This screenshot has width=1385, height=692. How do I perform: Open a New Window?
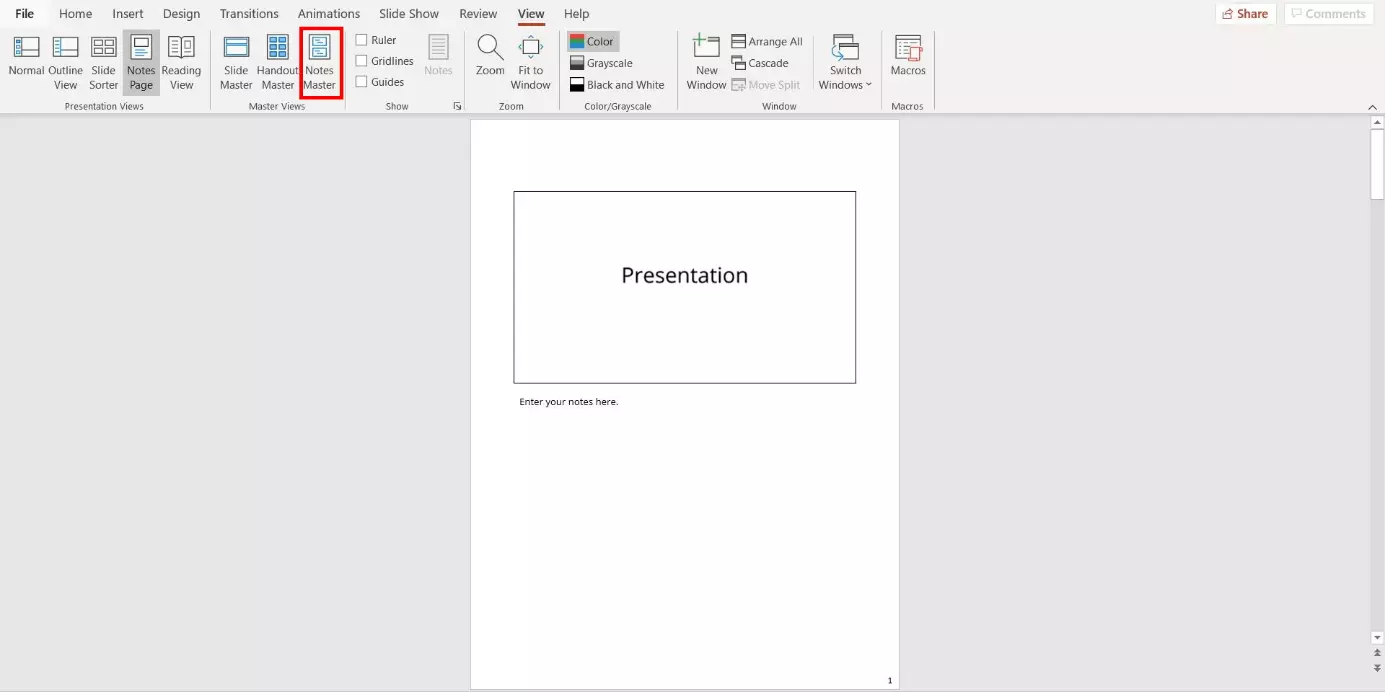coord(706,63)
